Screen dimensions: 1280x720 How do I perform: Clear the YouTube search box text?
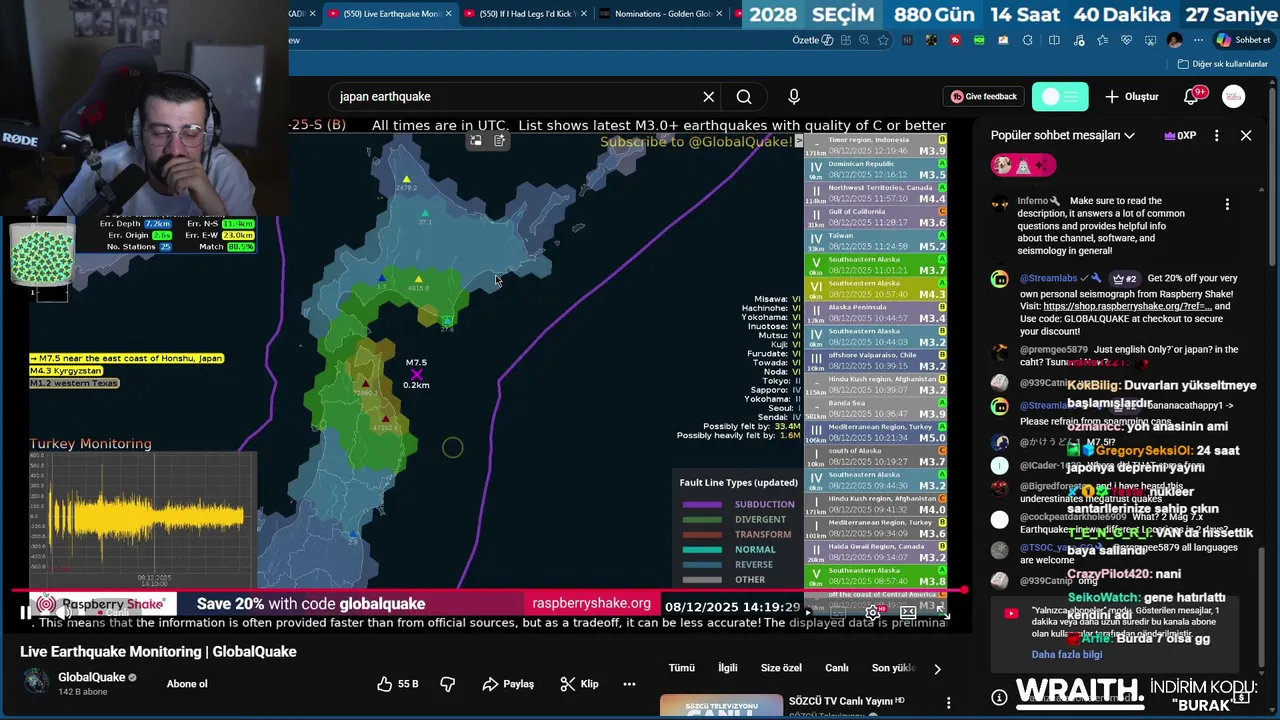click(x=709, y=97)
